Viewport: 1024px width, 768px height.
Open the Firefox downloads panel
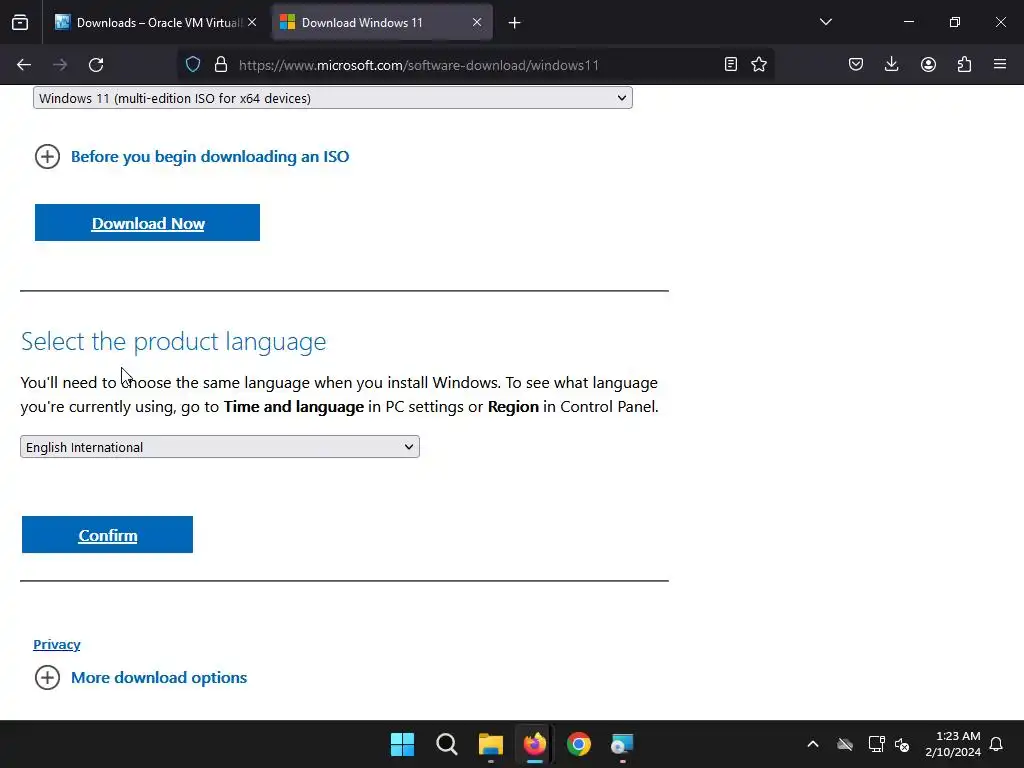(891, 65)
